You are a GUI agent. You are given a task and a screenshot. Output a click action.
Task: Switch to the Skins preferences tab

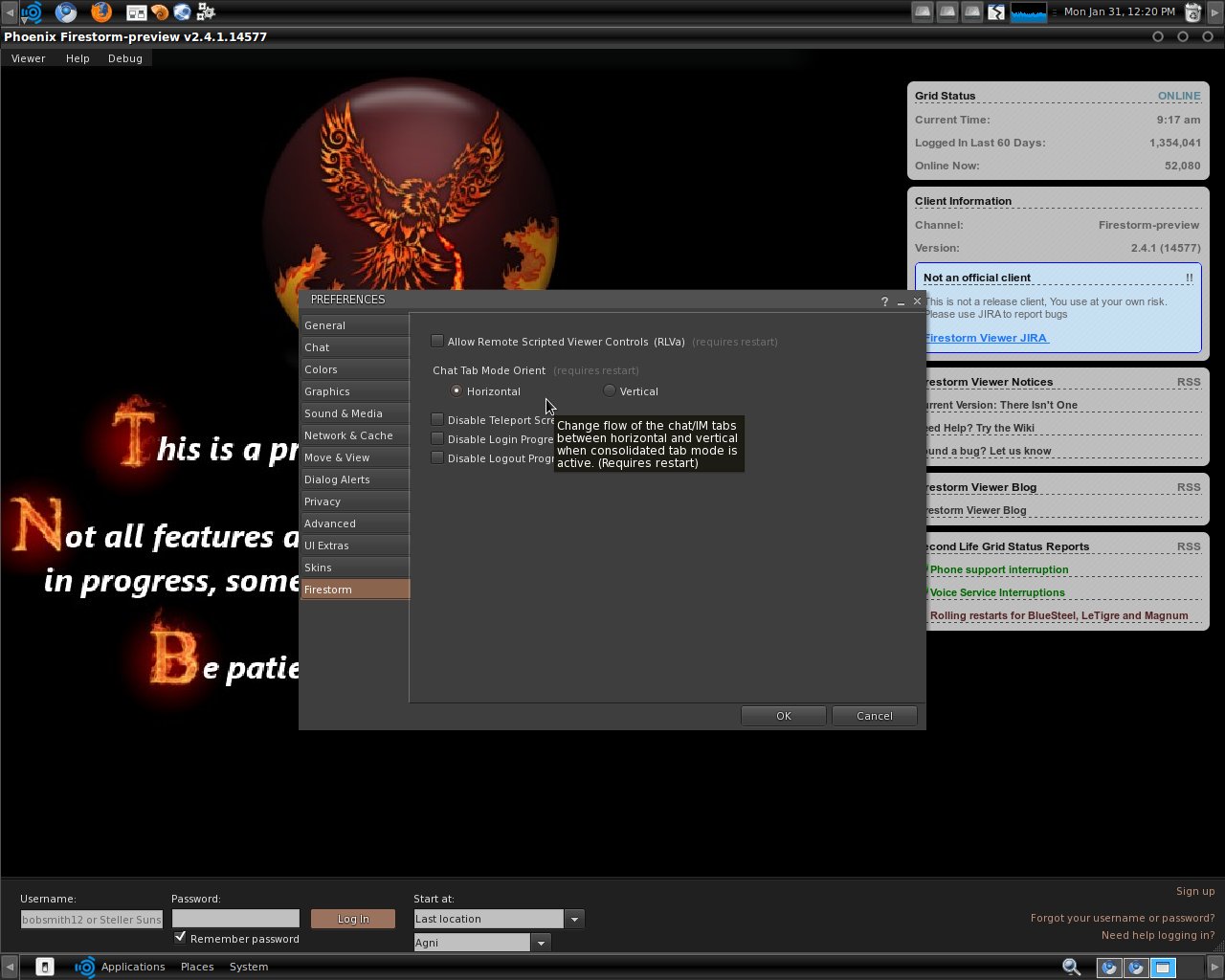click(x=355, y=568)
